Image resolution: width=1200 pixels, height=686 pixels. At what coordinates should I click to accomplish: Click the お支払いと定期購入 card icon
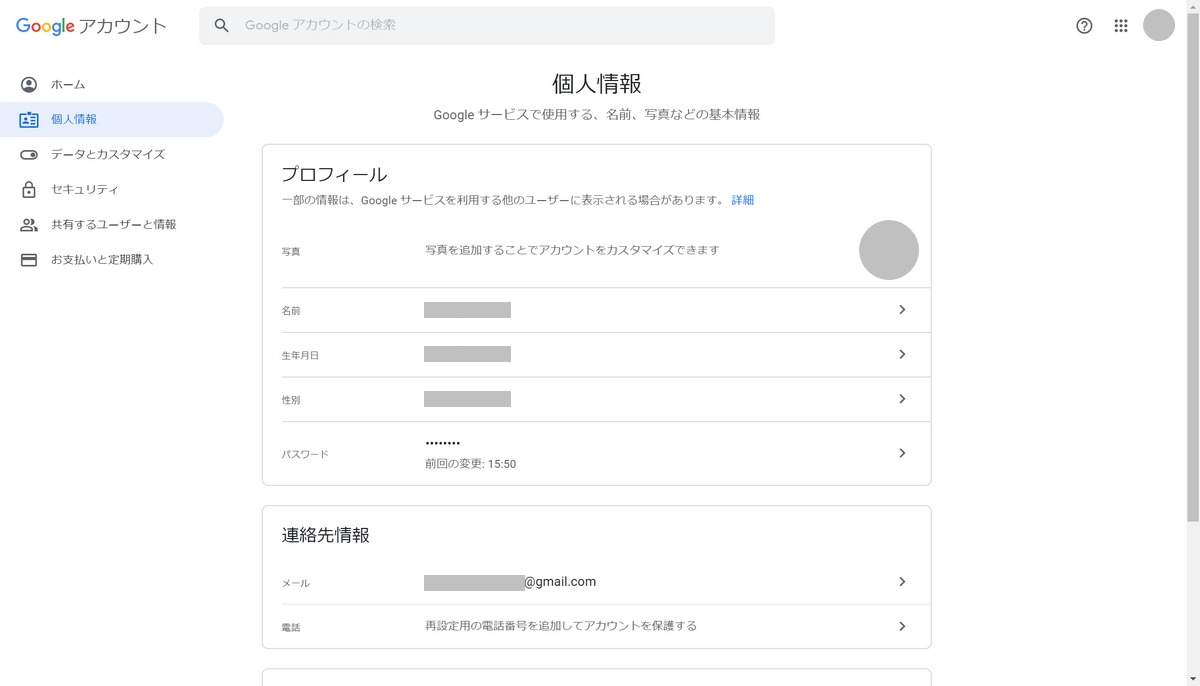click(x=29, y=260)
